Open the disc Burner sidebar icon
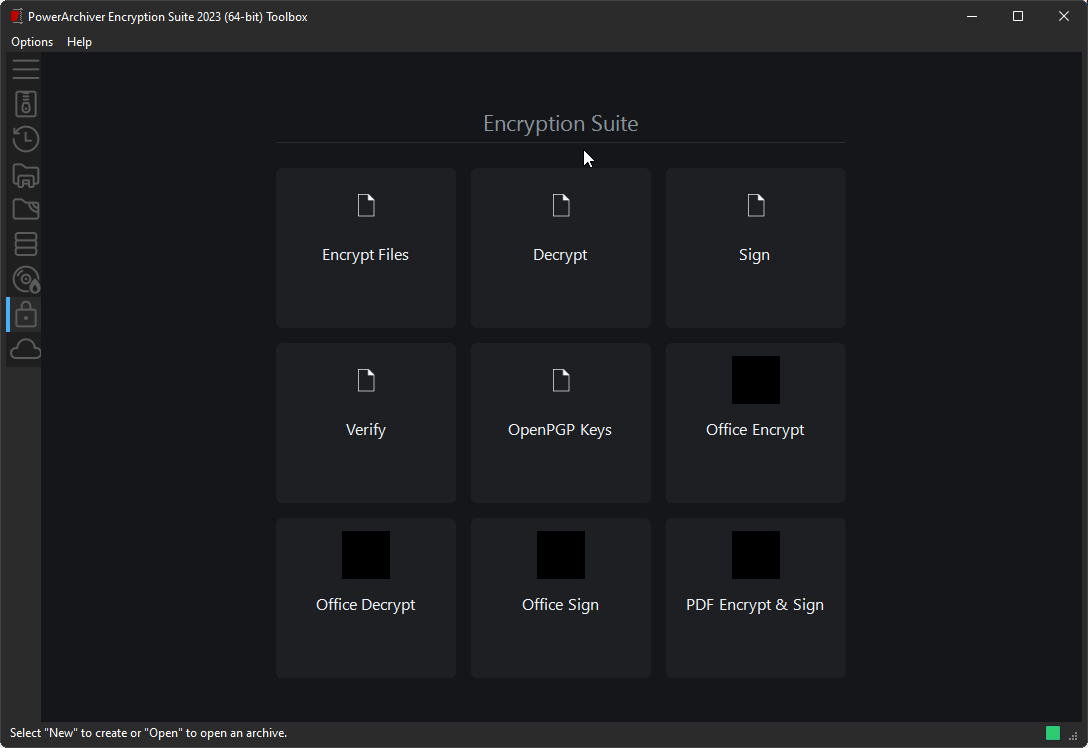1088x748 pixels. [x=26, y=280]
